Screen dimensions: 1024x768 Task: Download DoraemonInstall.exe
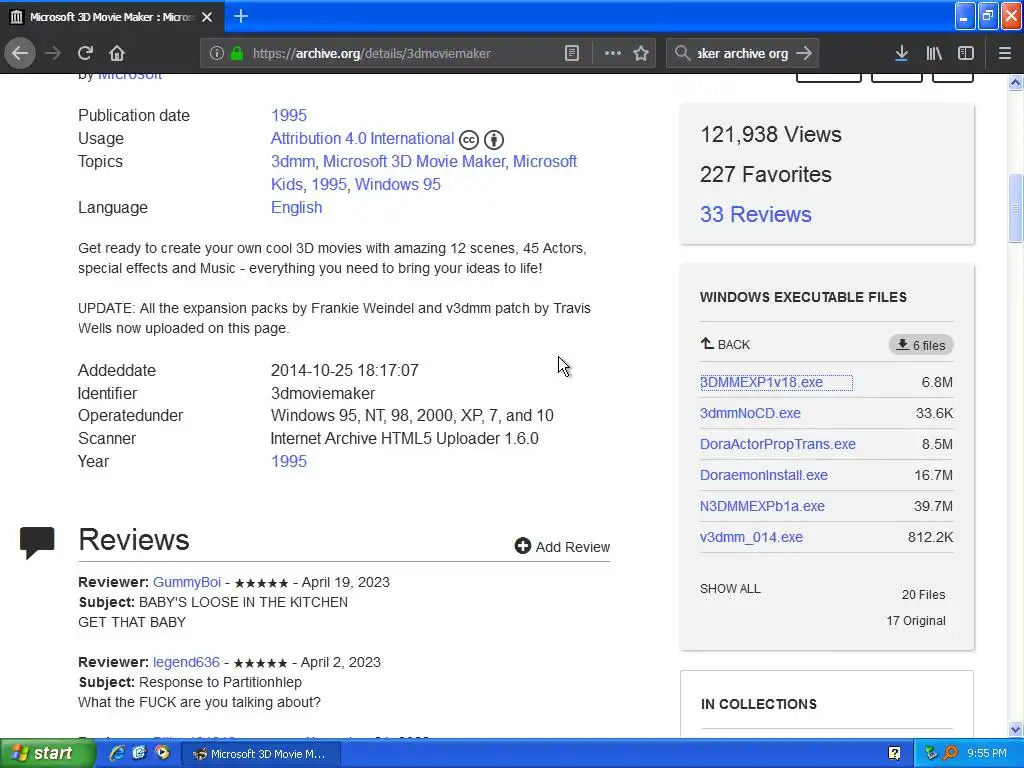(764, 475)
